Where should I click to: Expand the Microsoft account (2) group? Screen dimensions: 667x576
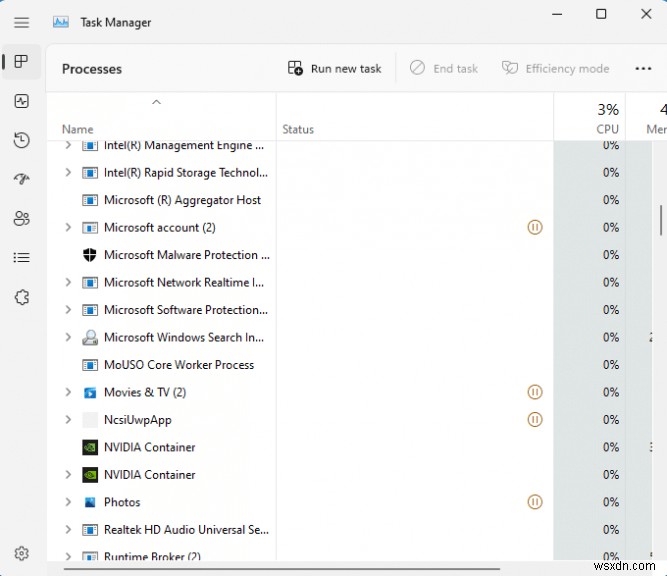pos(68,227)
